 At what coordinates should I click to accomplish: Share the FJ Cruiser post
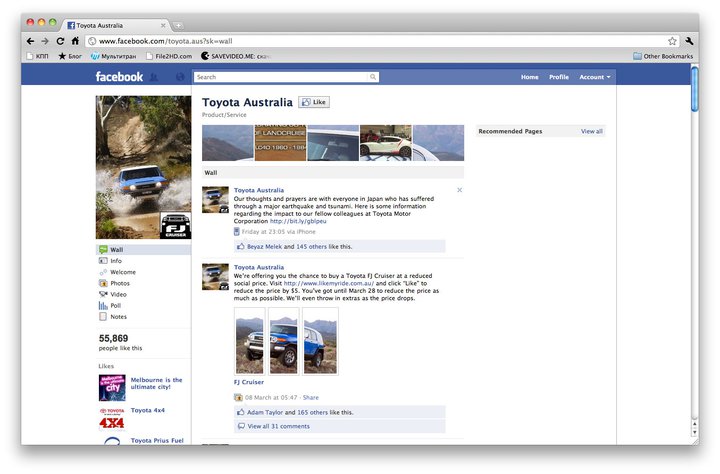[x=311, y=398]
